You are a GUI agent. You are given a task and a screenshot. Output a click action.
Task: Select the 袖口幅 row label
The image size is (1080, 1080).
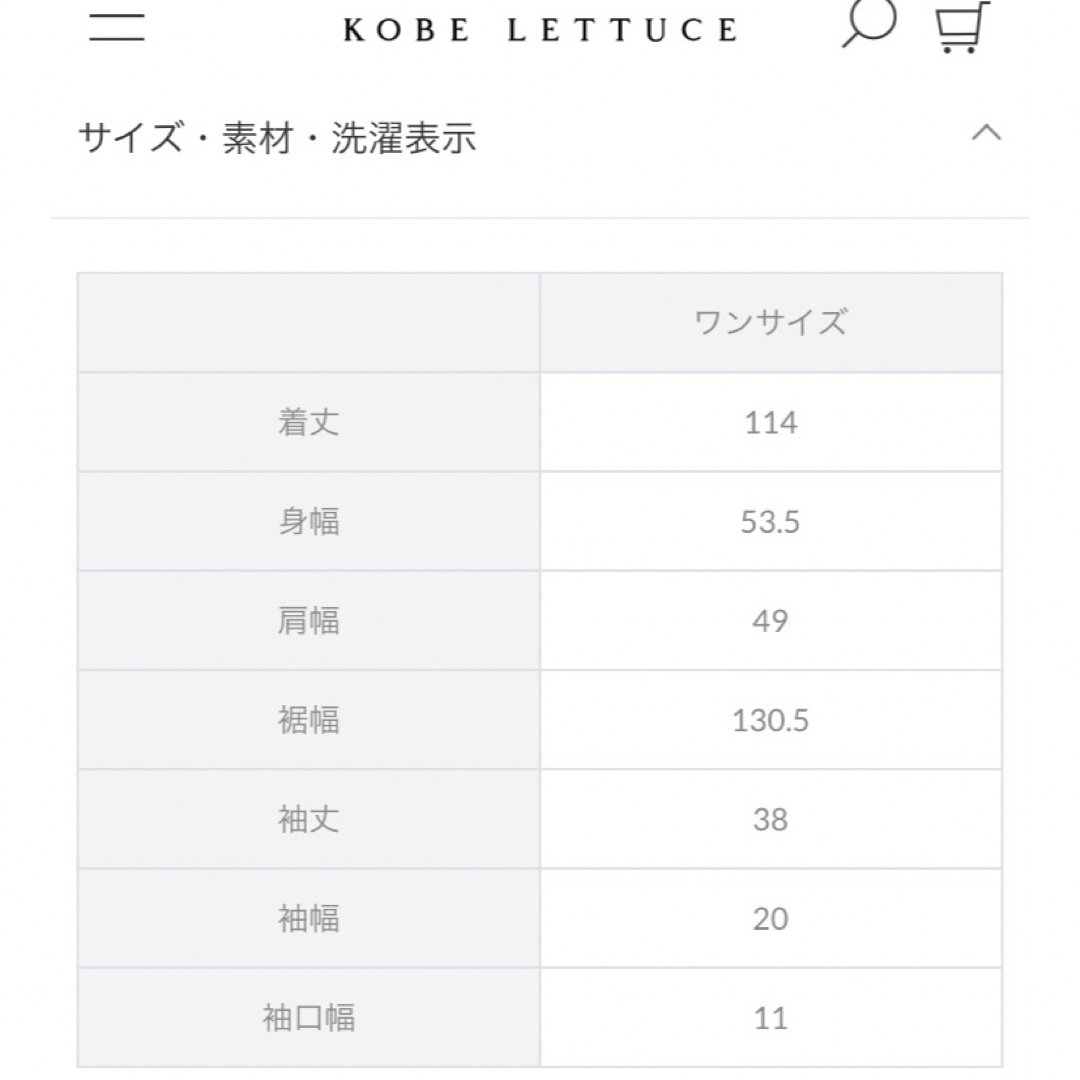pyautogui.click(x=309, y=1017)
